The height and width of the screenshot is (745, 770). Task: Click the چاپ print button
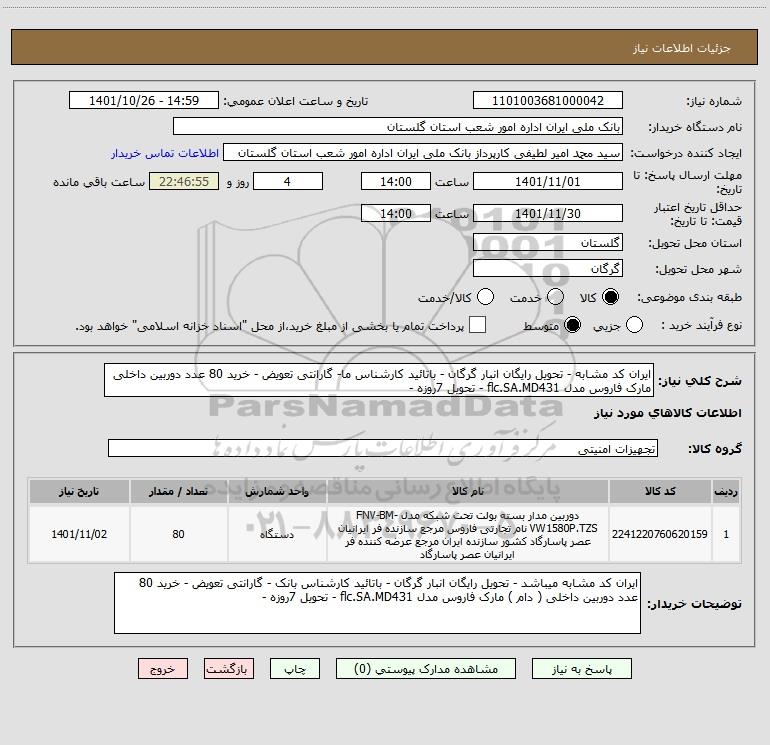tap(295, 669)
